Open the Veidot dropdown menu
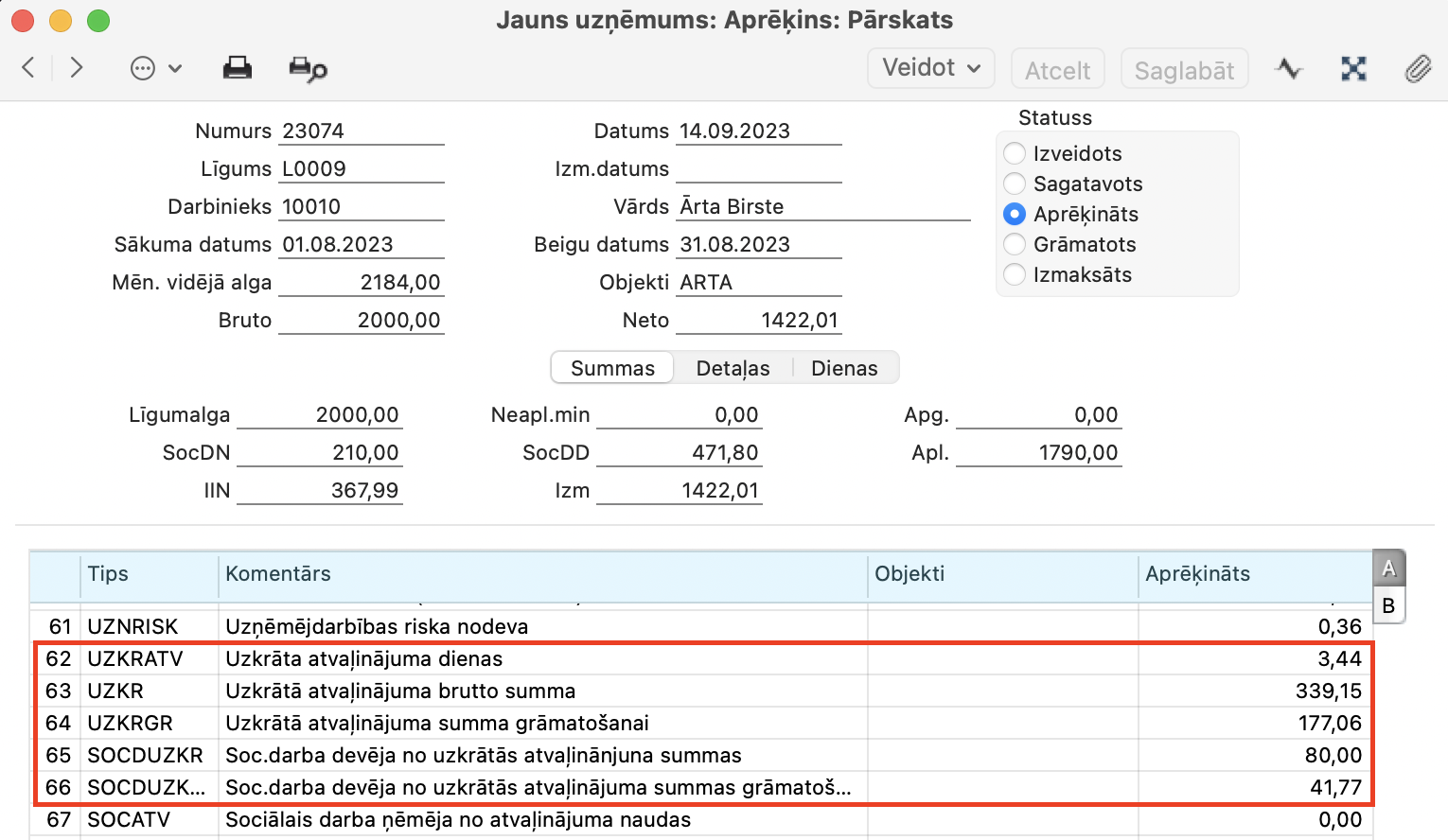 pyautogui.click(x=930, y=68)
